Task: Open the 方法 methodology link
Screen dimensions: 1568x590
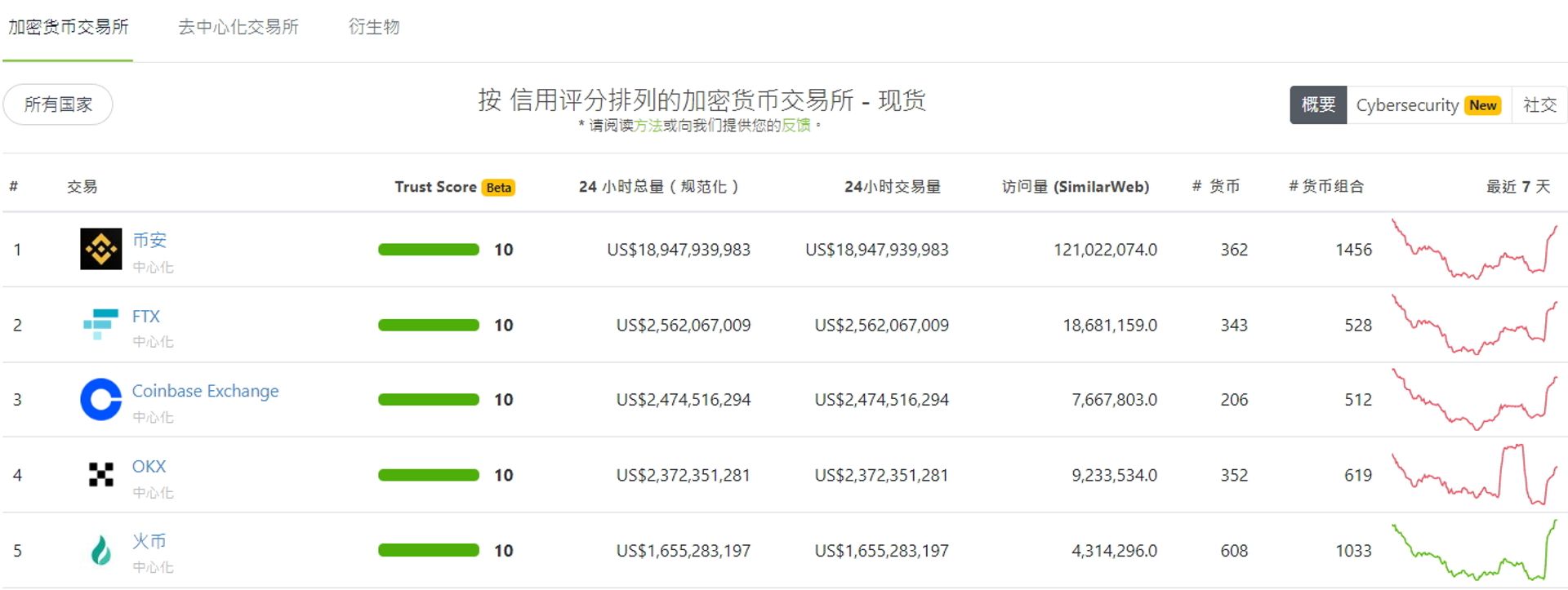Action: pos(648,125)
